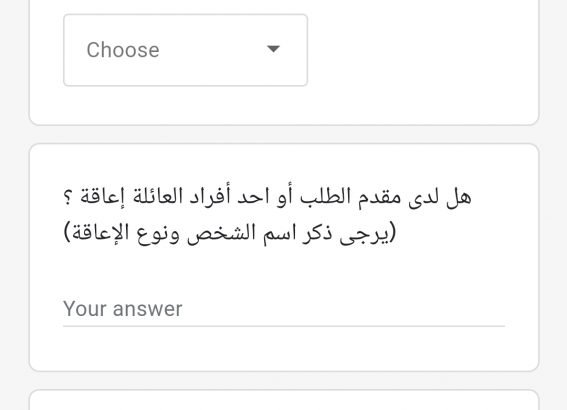
Task: Click the hint text يرجى ذكر اسم الشخص
Action: [x=291, y=234]
